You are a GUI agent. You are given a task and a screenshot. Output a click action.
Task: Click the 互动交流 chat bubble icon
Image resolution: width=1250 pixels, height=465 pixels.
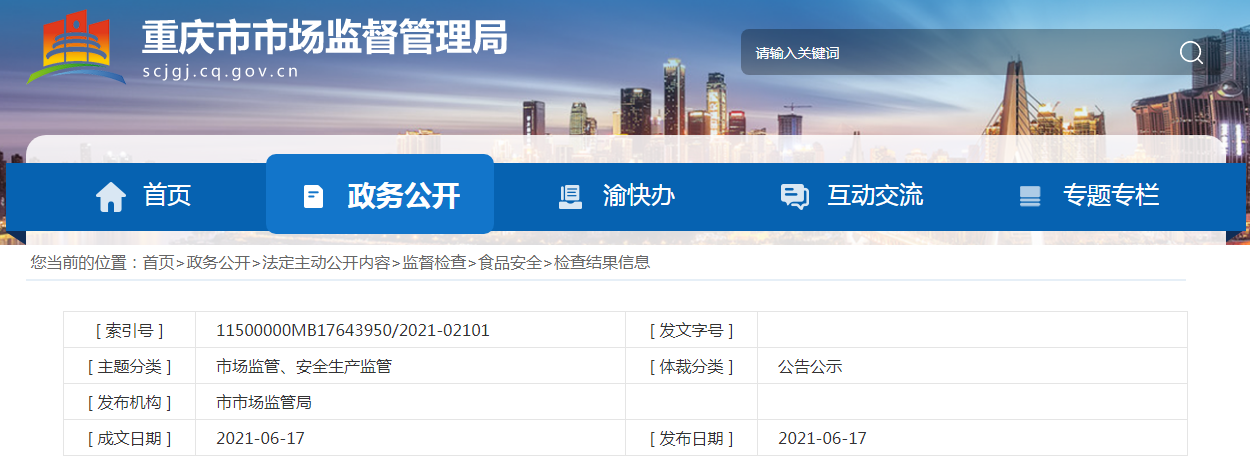[x=794, y=196]
